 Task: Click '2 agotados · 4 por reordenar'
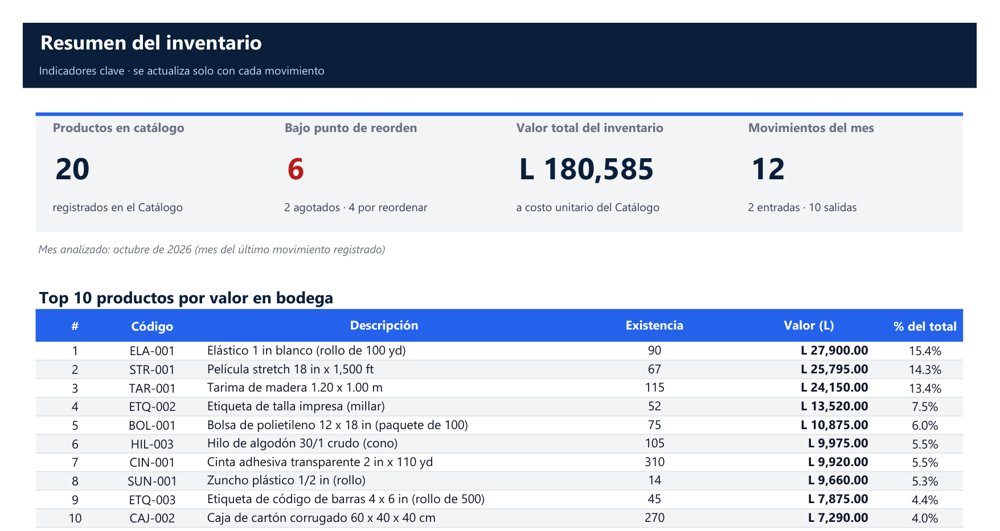356,207
